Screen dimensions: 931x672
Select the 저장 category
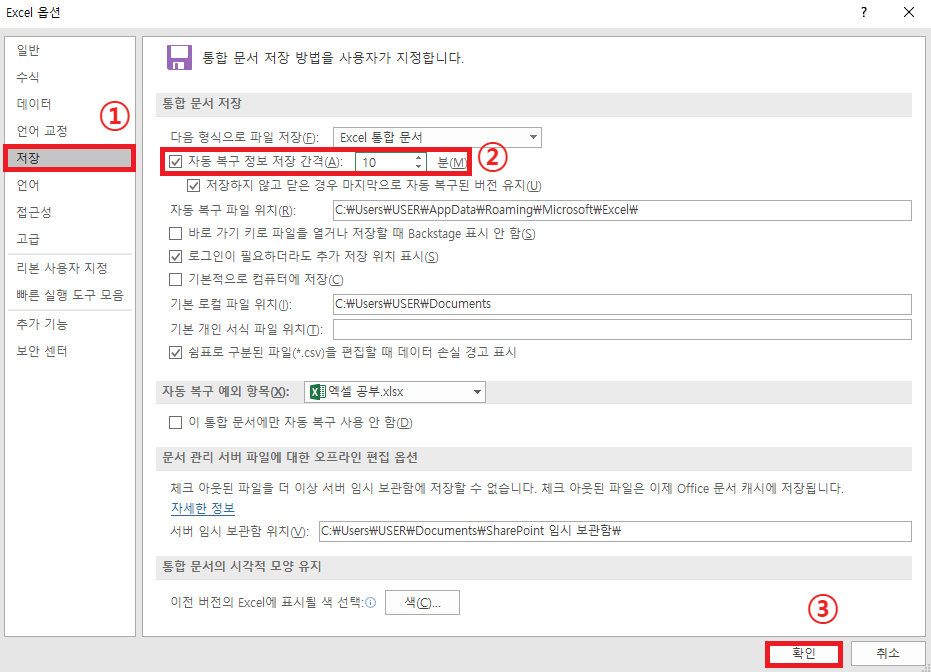pyautogui.click(x=69, y=158)
